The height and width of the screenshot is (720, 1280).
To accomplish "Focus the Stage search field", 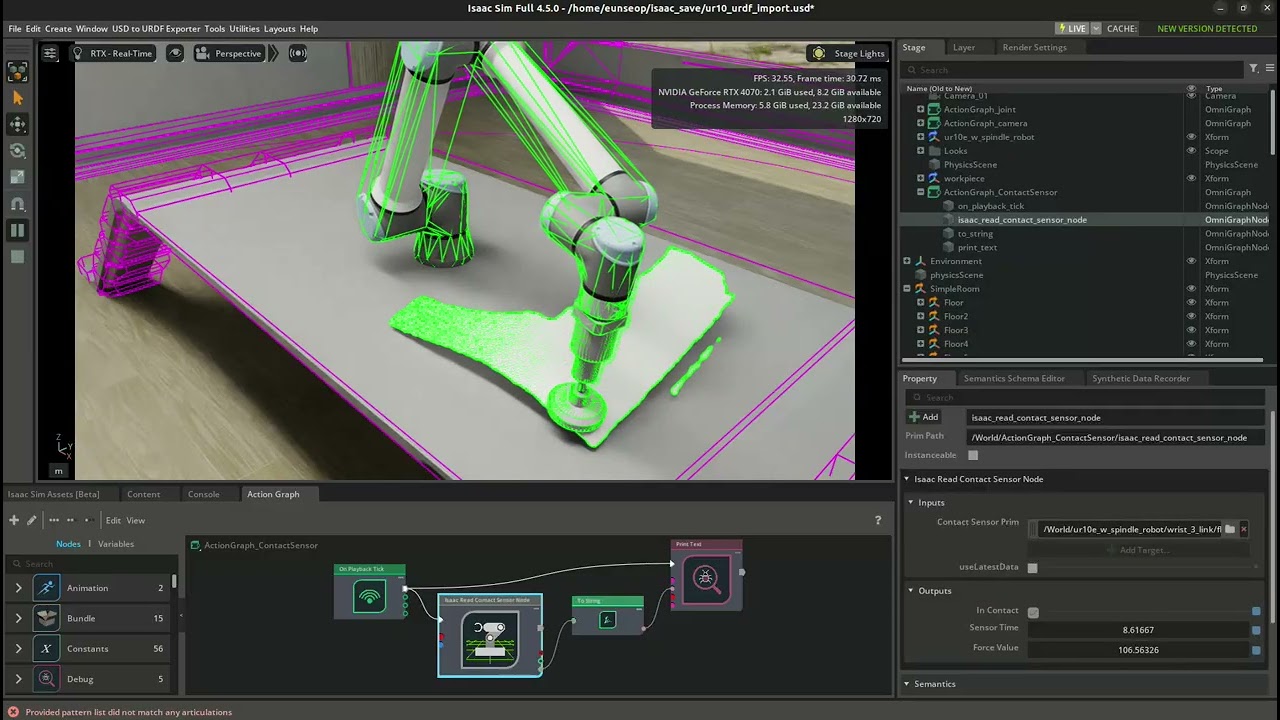I will [x=1072, y=70].
